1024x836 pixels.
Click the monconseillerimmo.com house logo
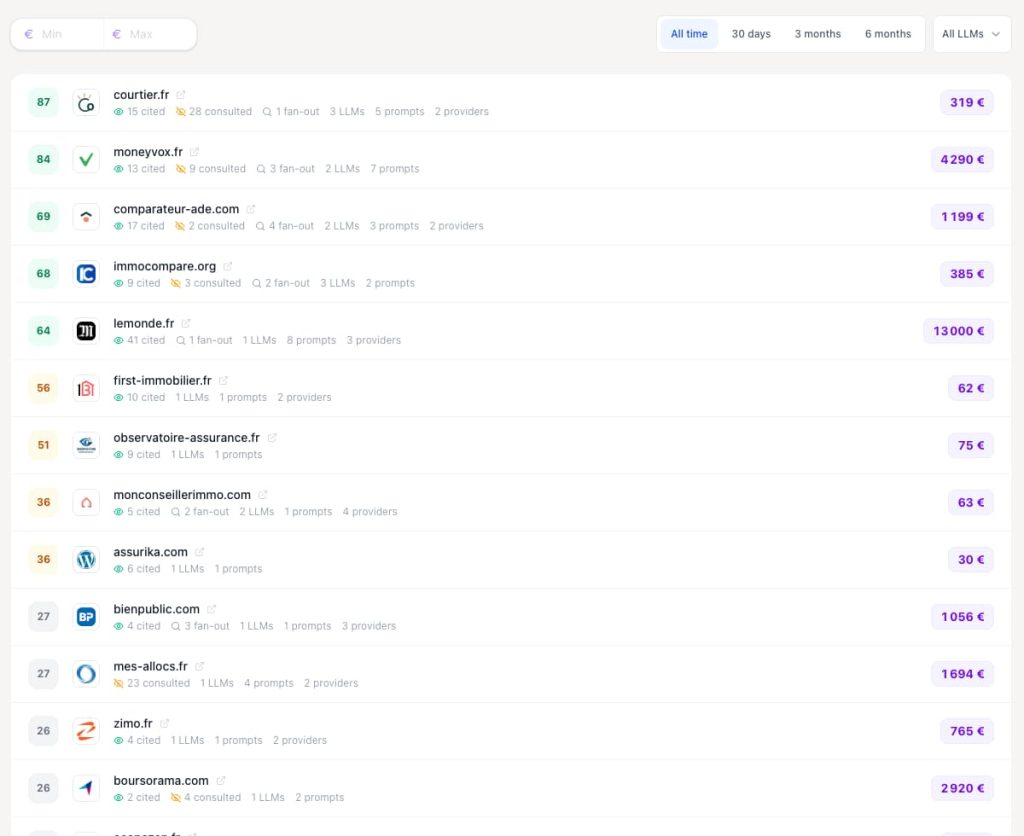coord(86,502)
